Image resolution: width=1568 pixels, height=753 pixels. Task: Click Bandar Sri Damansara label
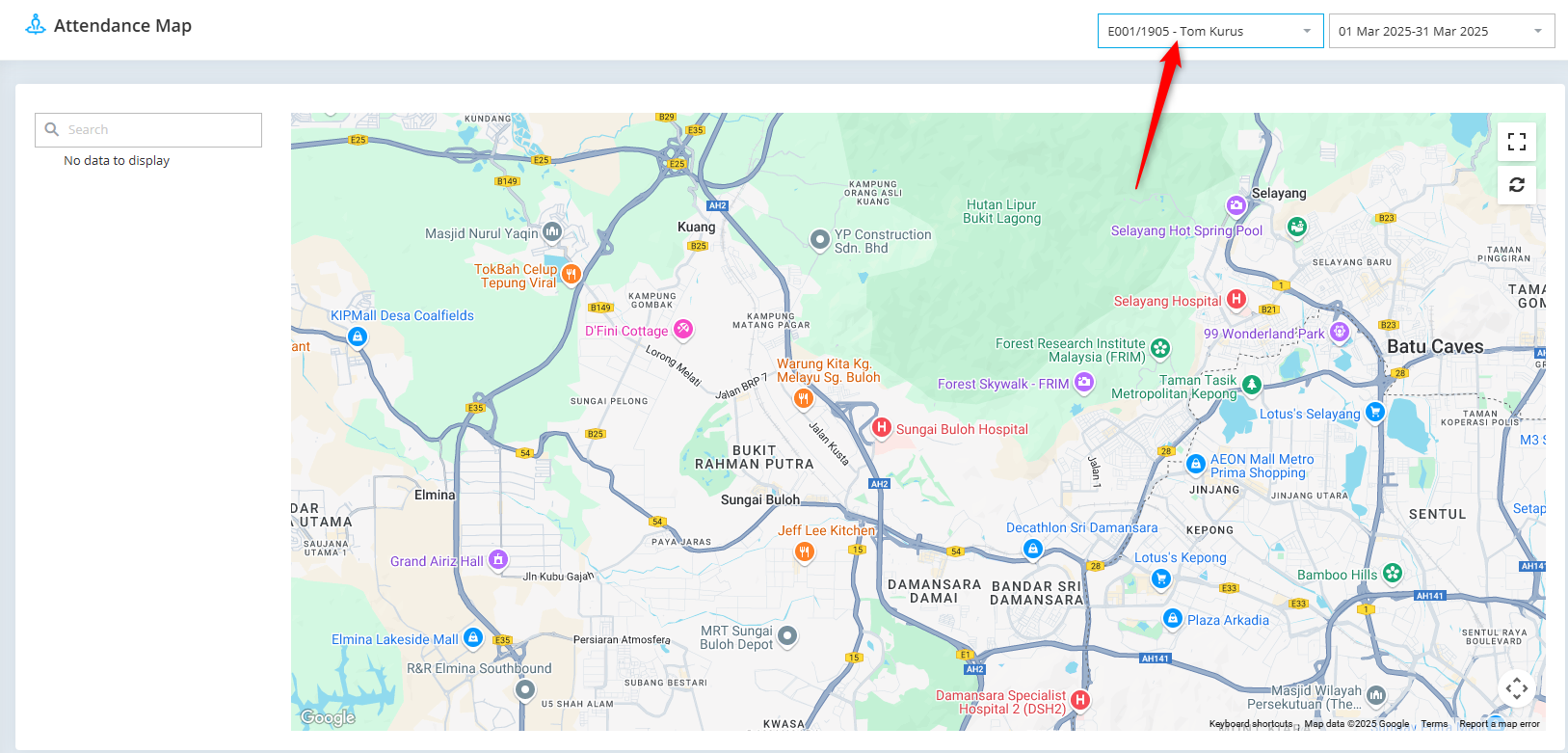tap(1037, 593)
